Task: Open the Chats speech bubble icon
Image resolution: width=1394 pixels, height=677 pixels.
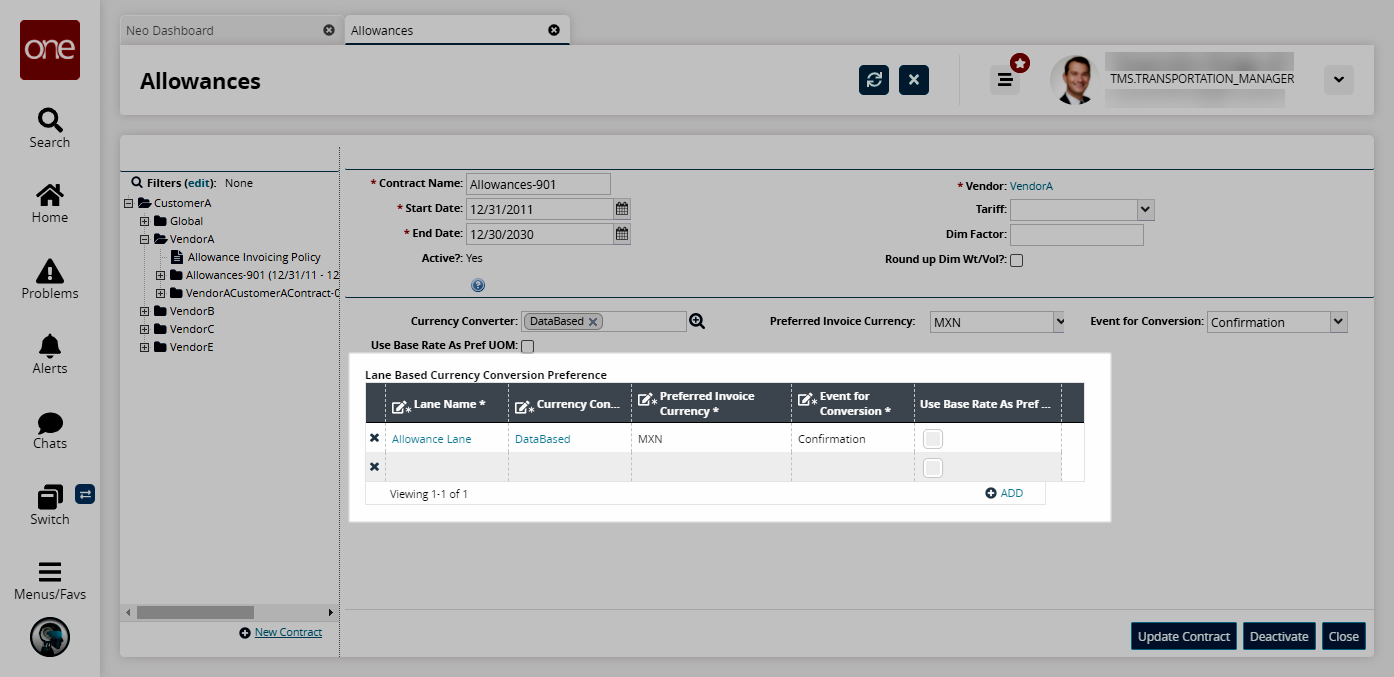Action: click(x=49, y=423)
